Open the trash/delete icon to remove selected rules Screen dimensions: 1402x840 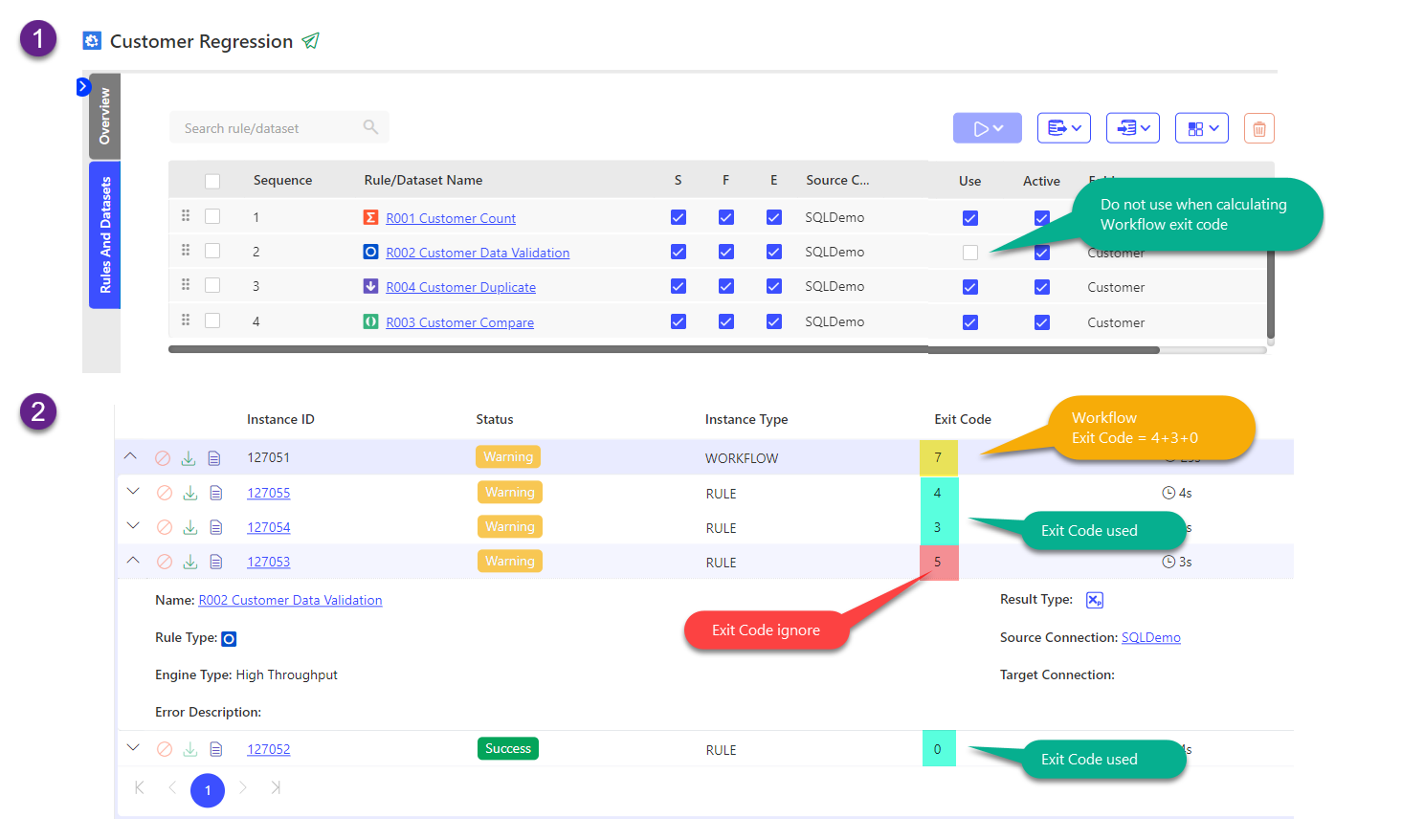(1258, 127)
